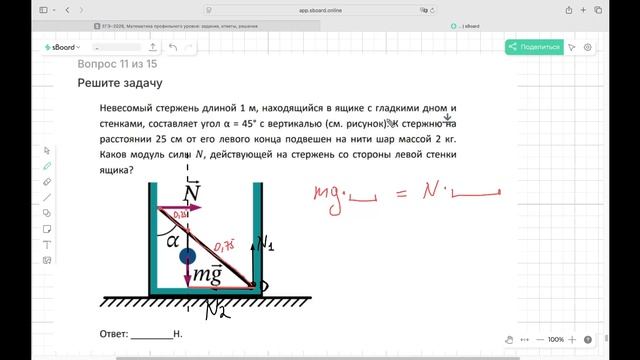The height and width of the screenshot is (360, 640).
Task: Open a new Safari tab
Action: [583, 10]
